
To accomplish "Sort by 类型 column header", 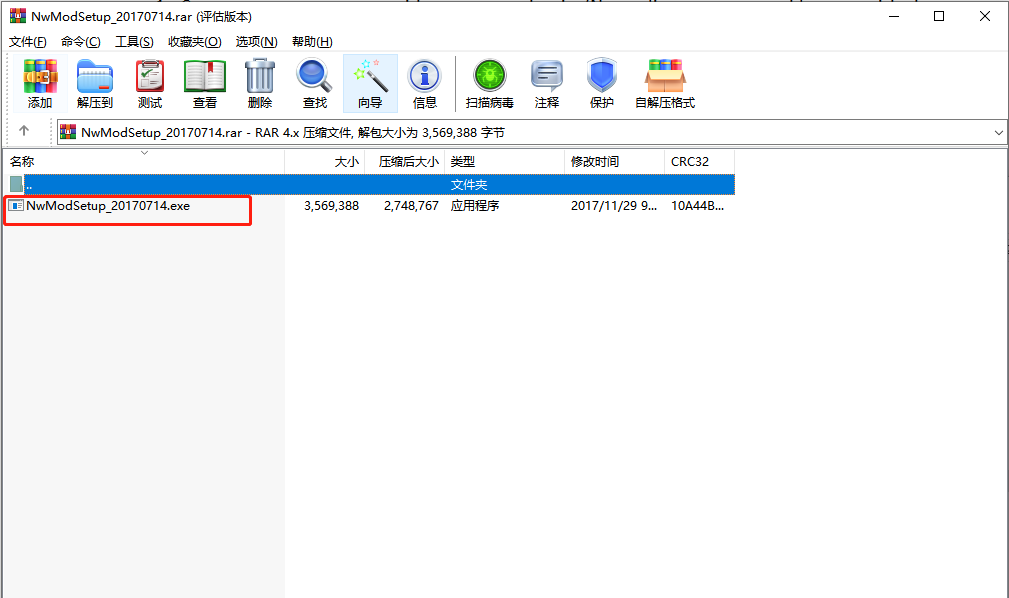I will 504,162.
